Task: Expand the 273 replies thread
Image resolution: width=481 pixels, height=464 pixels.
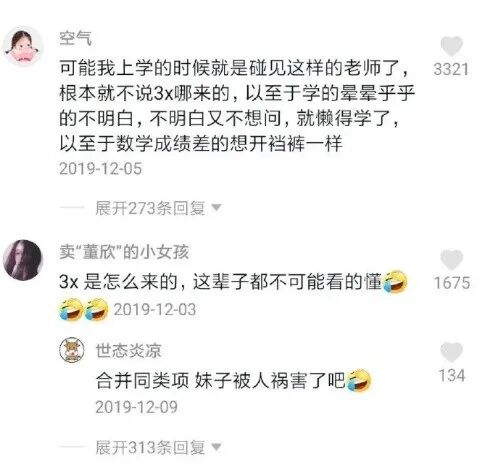Action: (x=150, y=208)
